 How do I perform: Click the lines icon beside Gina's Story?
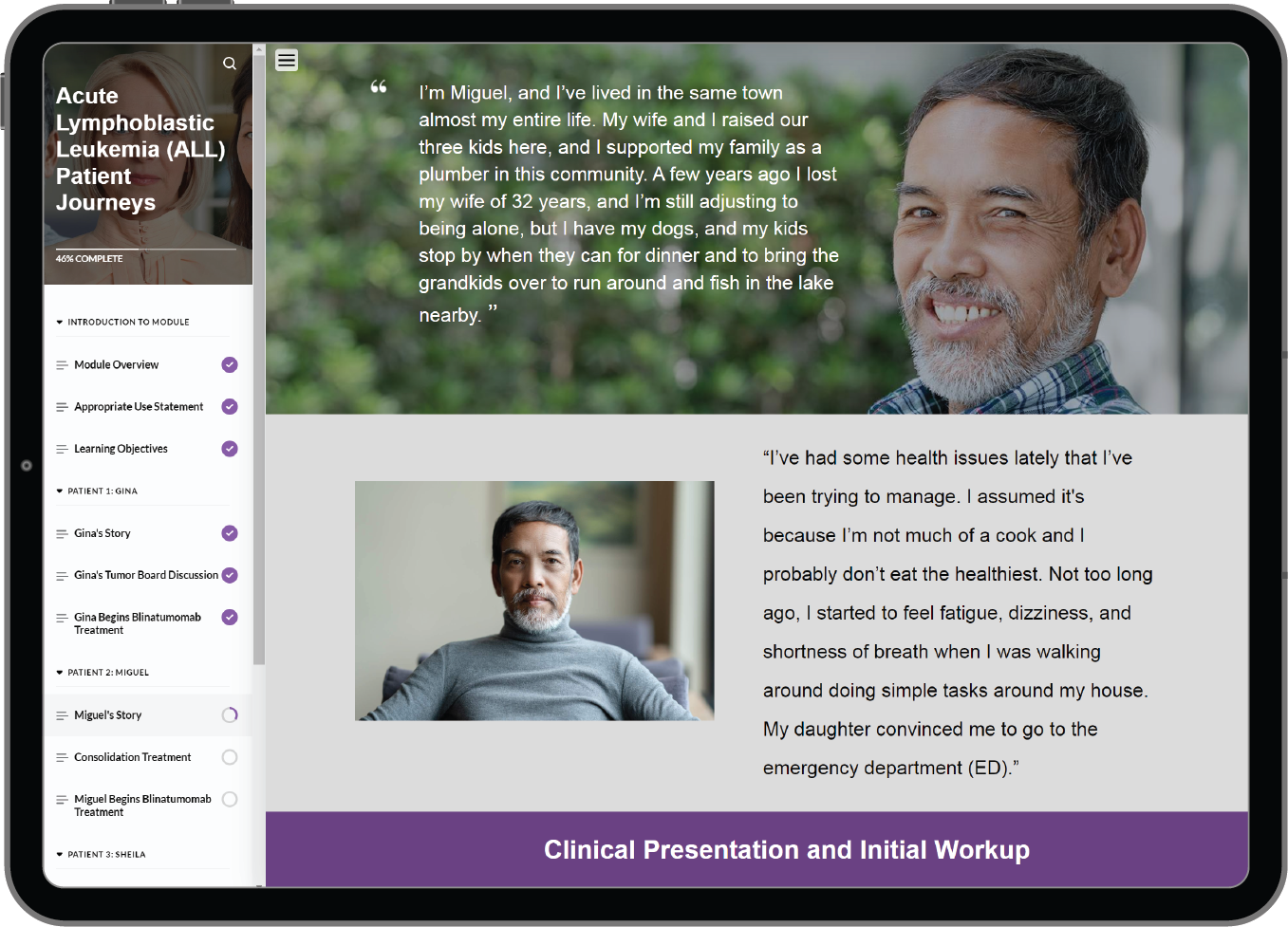(62, 534)
